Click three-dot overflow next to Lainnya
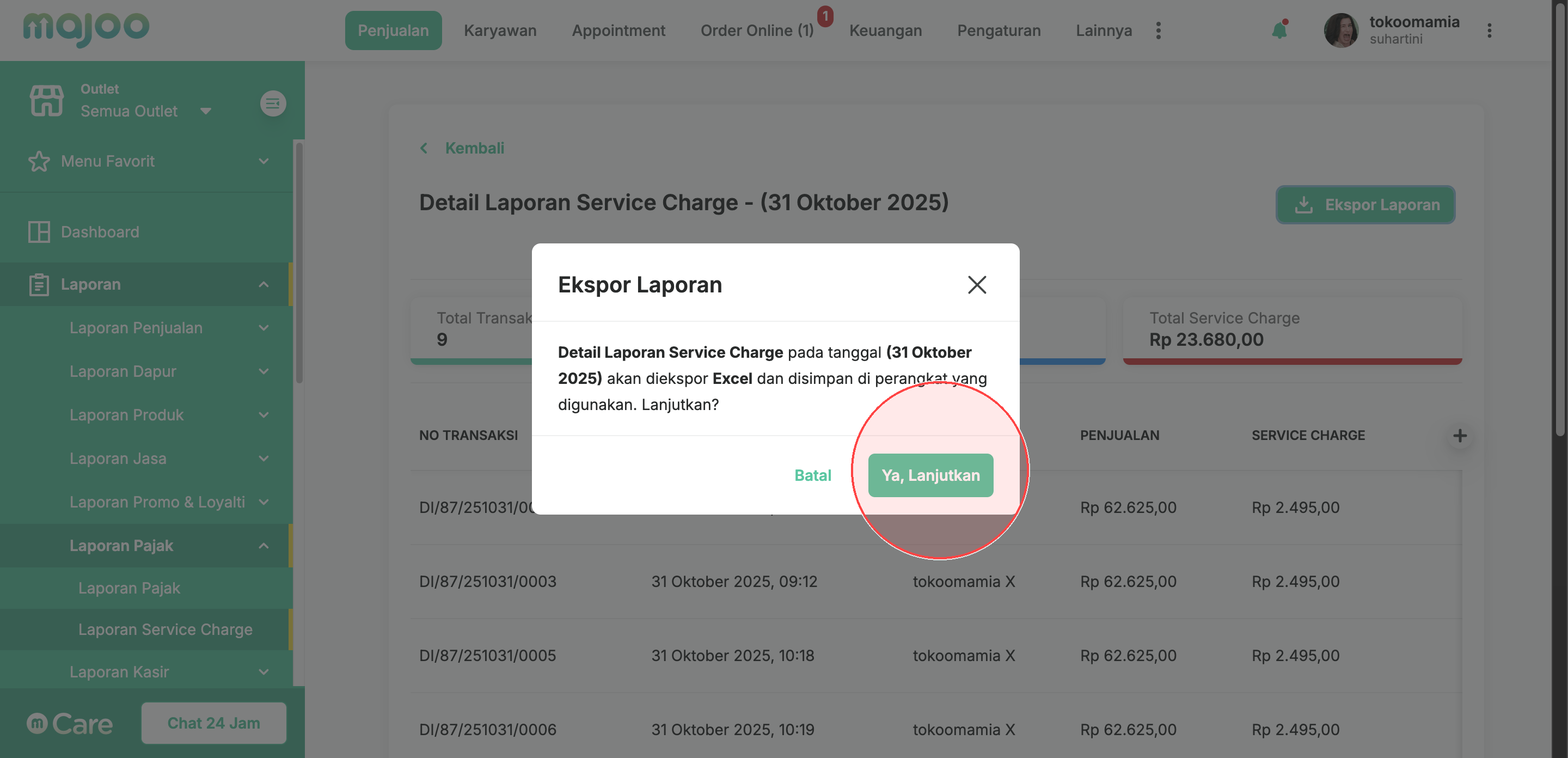This screenshot has width=1568, height=758. 1157,30
